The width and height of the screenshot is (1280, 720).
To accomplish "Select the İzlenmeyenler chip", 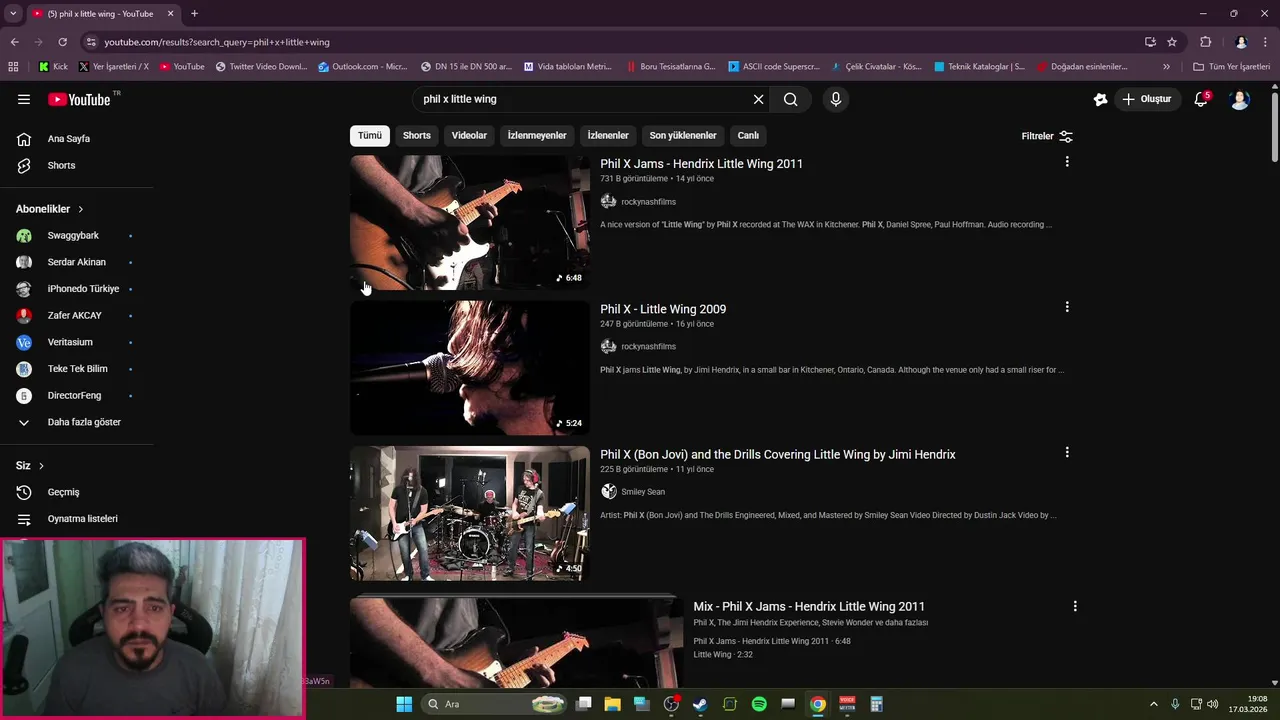I will point(537,135).
